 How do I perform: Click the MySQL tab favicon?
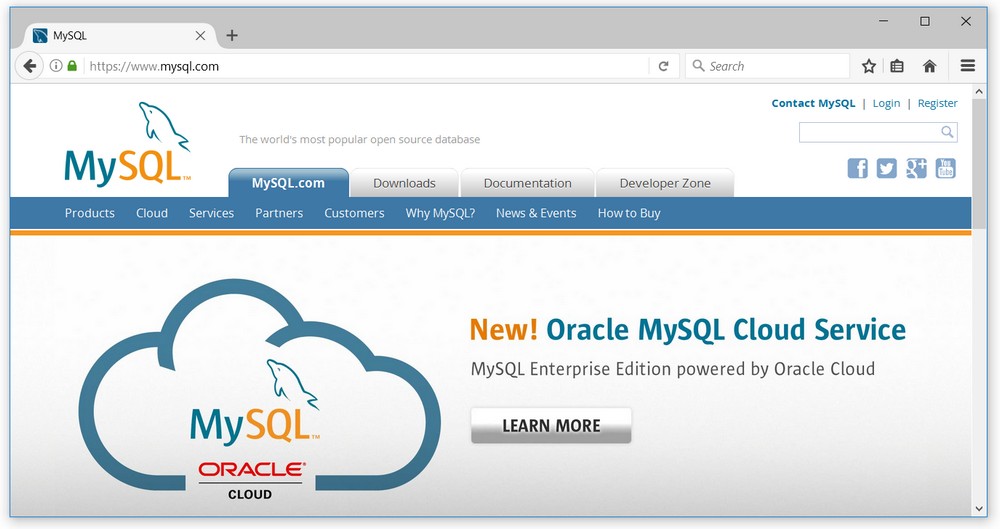(40, 36)
